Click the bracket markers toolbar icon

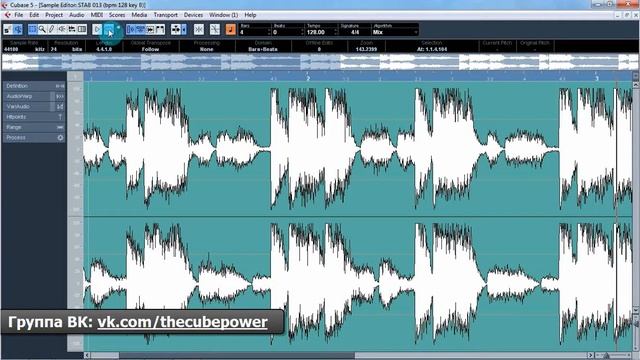click(x=160, y=29)
